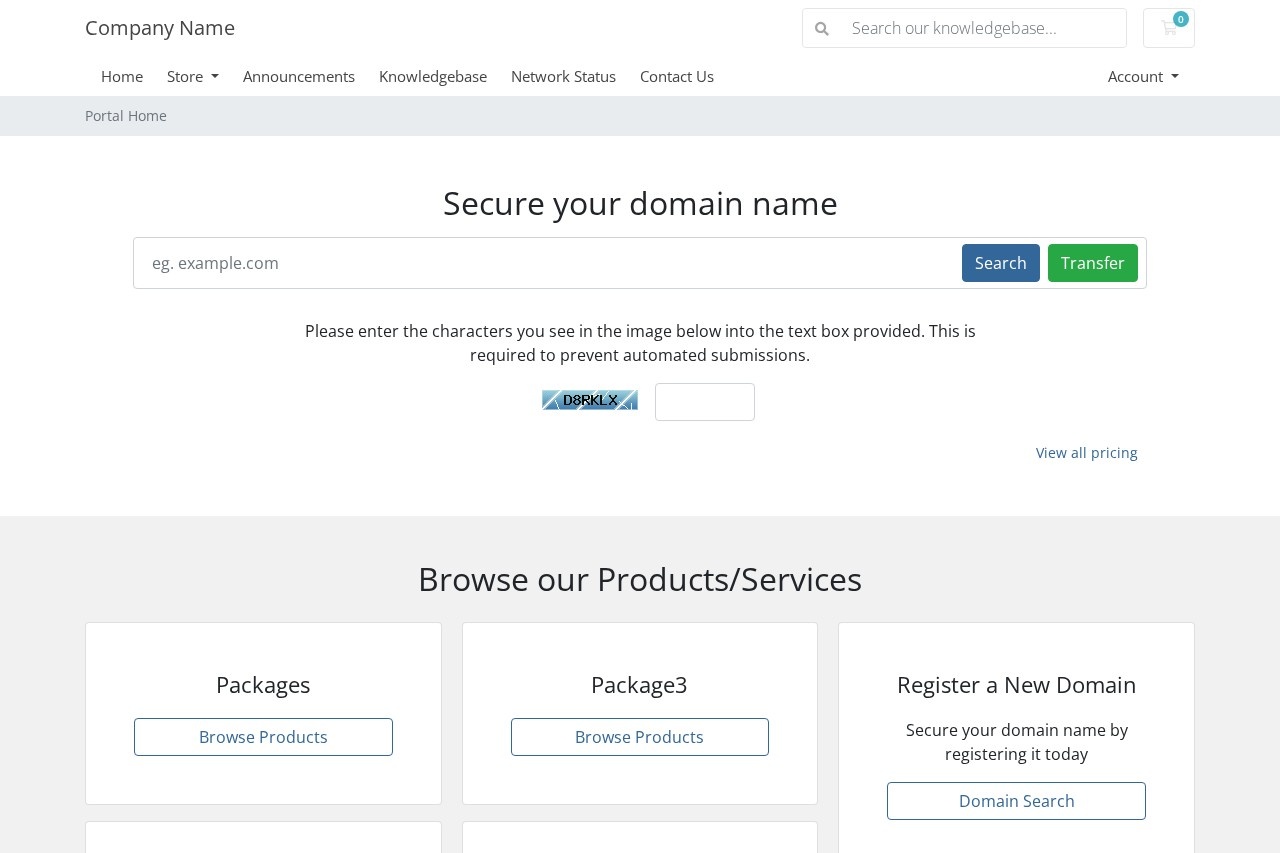Navigate to Knowledgebase in navbar

(x=433, y=77)
